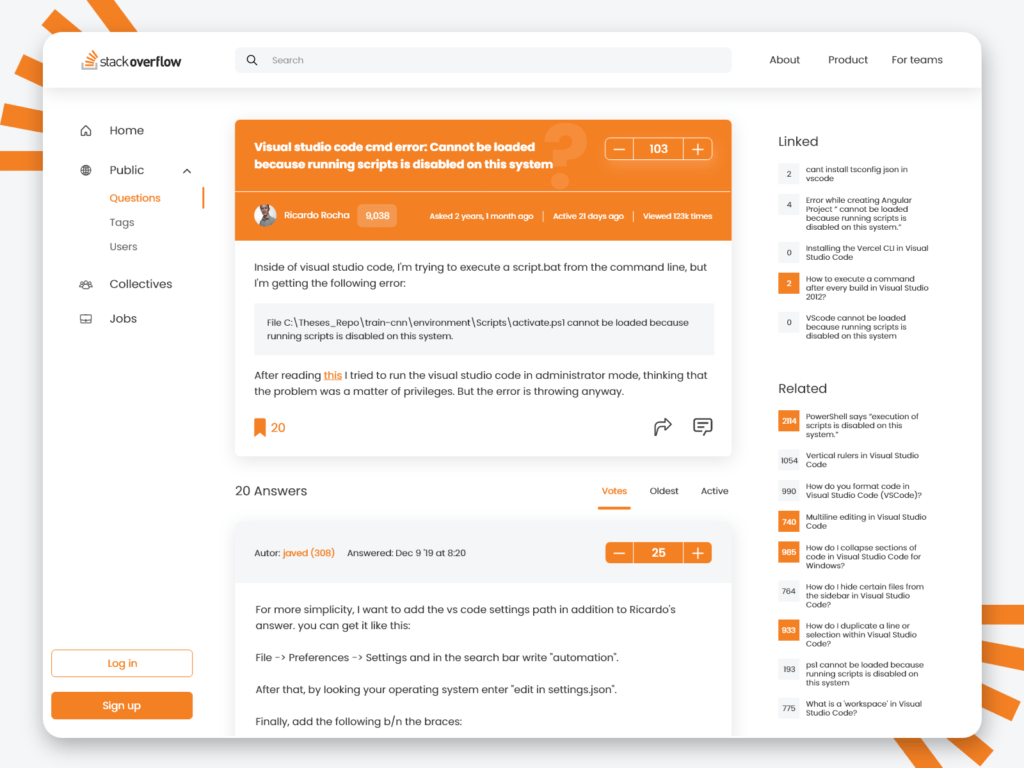This screenshot has height=768, width=1024.
Task: Click the Sign up button
Action: pos(122,706)
